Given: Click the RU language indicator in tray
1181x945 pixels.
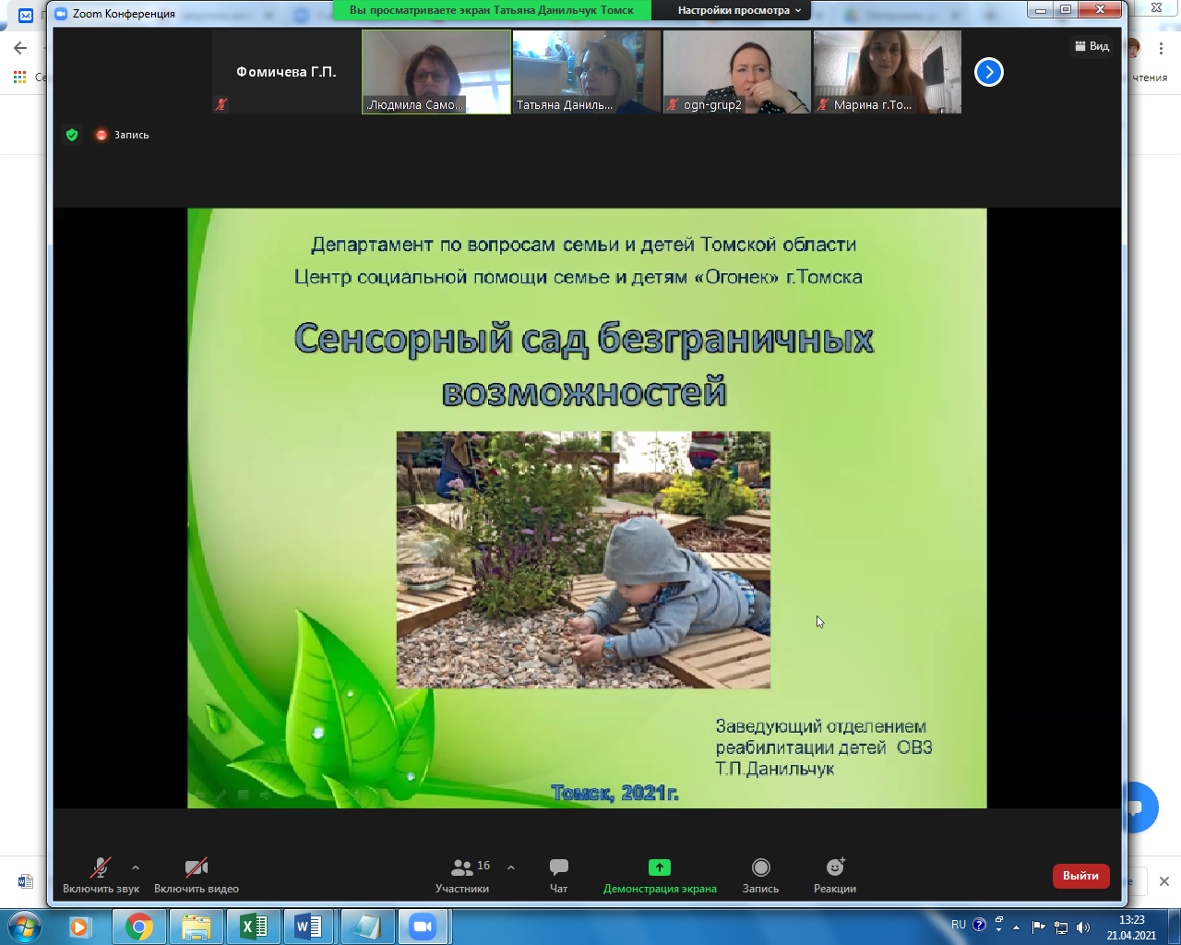Looking at the screenshot, I should click(958, 925).
